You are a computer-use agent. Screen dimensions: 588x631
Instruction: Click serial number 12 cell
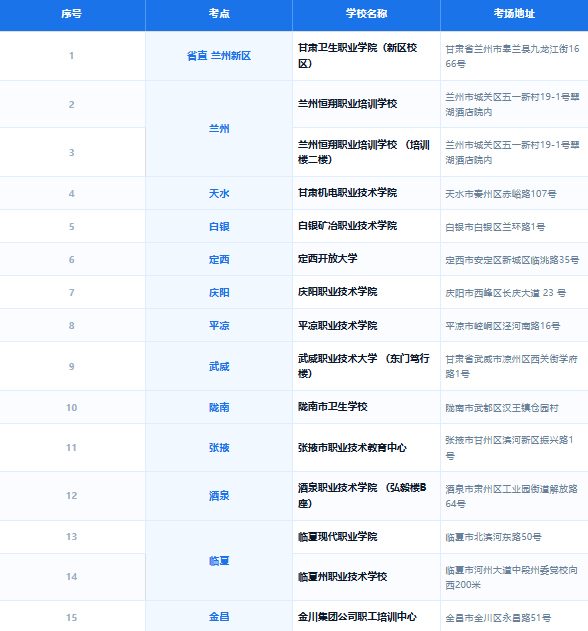click(72, 496)
